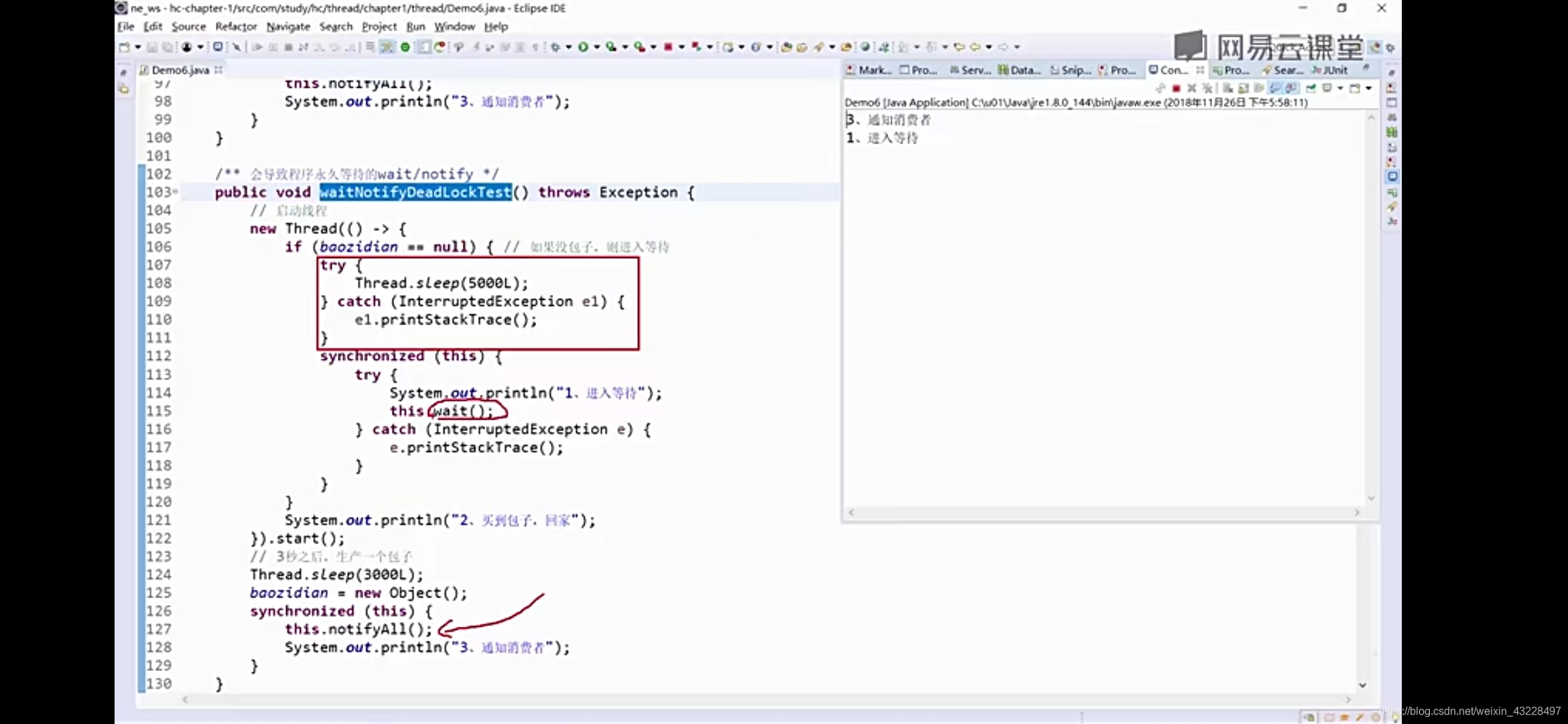
Task: Click the Restore view icon in left sidebar
Action: 123,72
